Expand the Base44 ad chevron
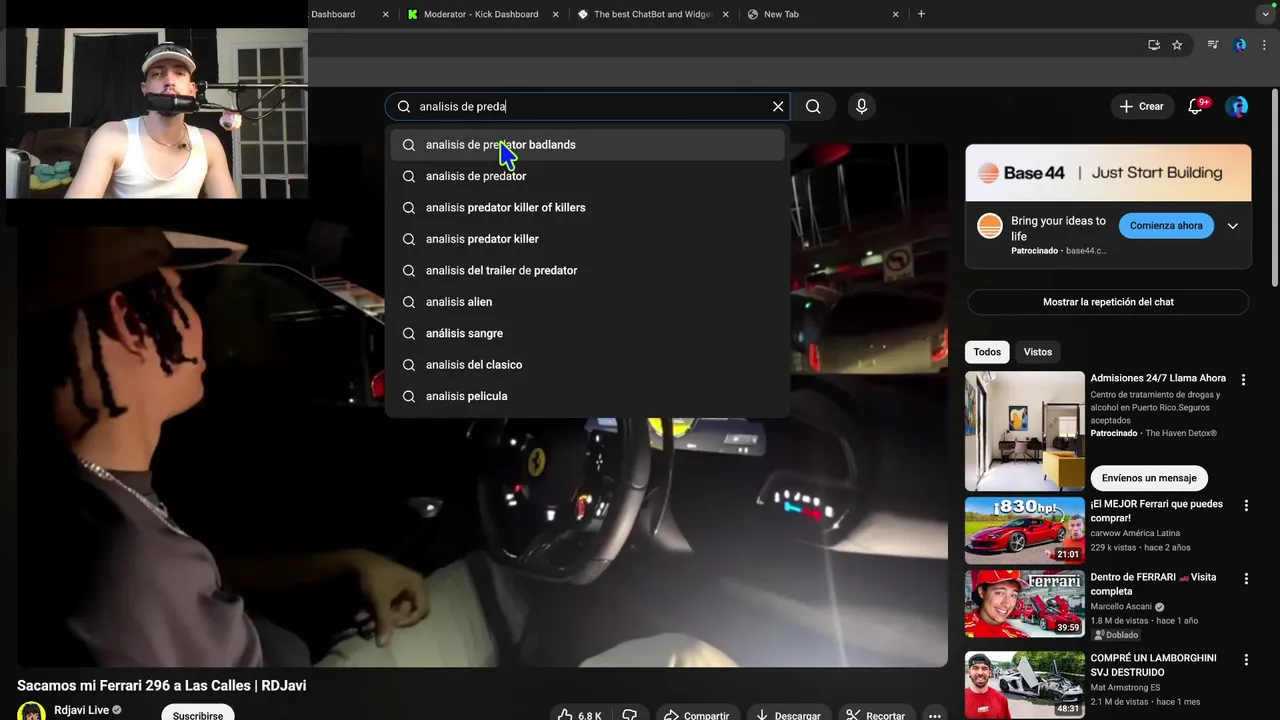 (1232, 226)
